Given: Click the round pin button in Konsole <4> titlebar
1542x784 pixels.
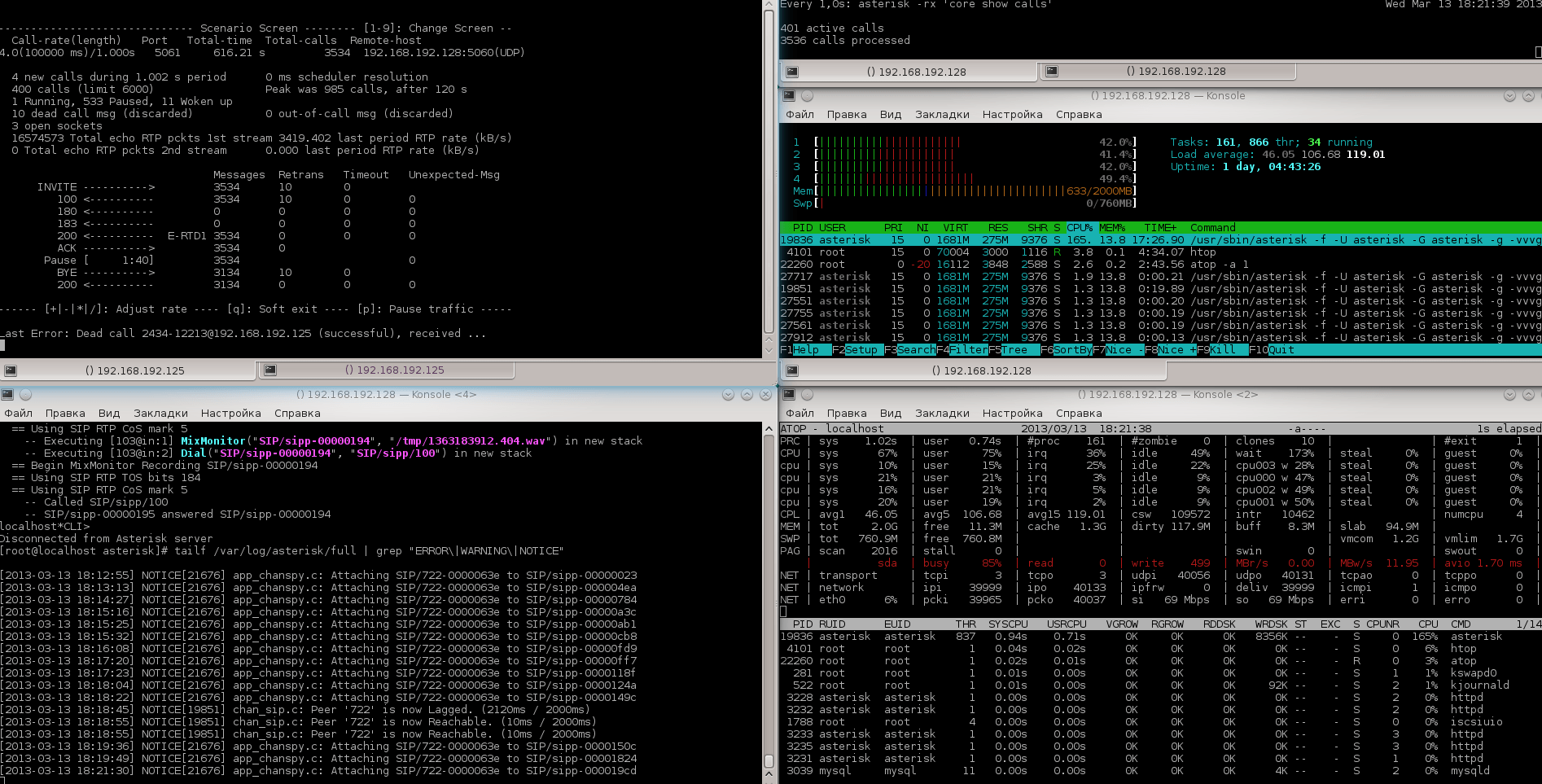Looking at the screenshot, I should pos(25,395).
